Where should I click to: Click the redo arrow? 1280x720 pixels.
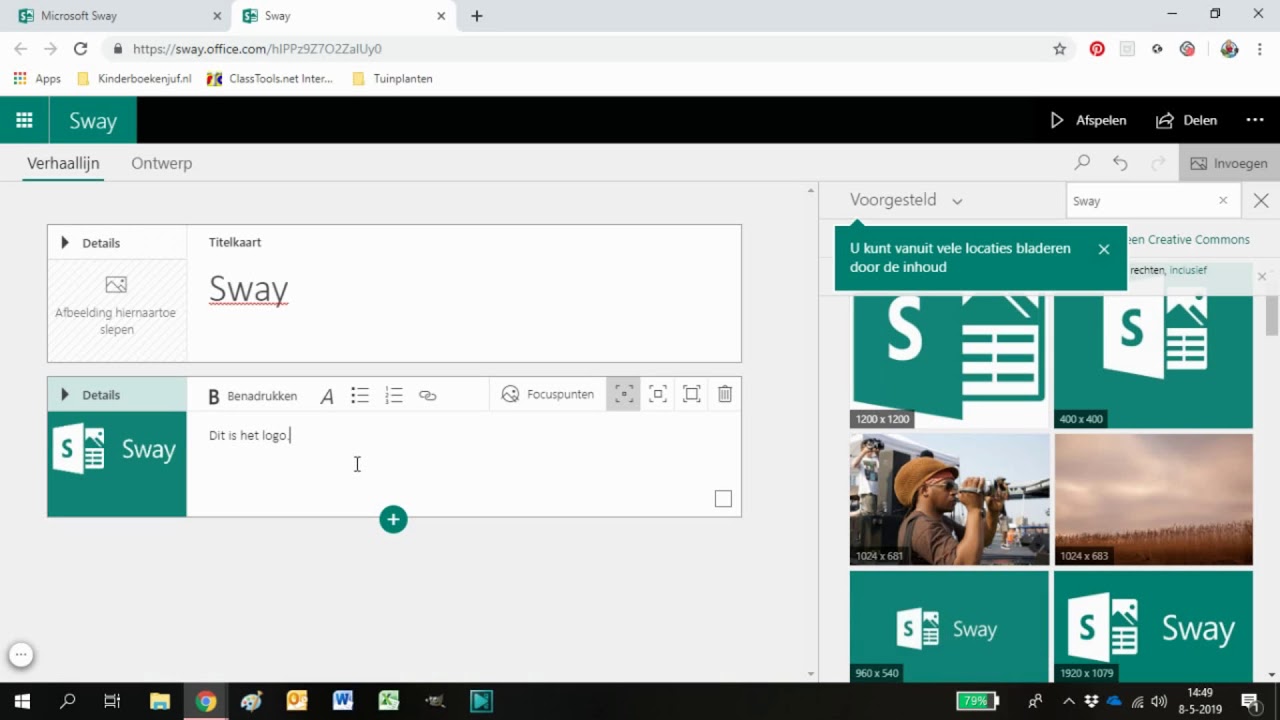(x=1158, y=163)
